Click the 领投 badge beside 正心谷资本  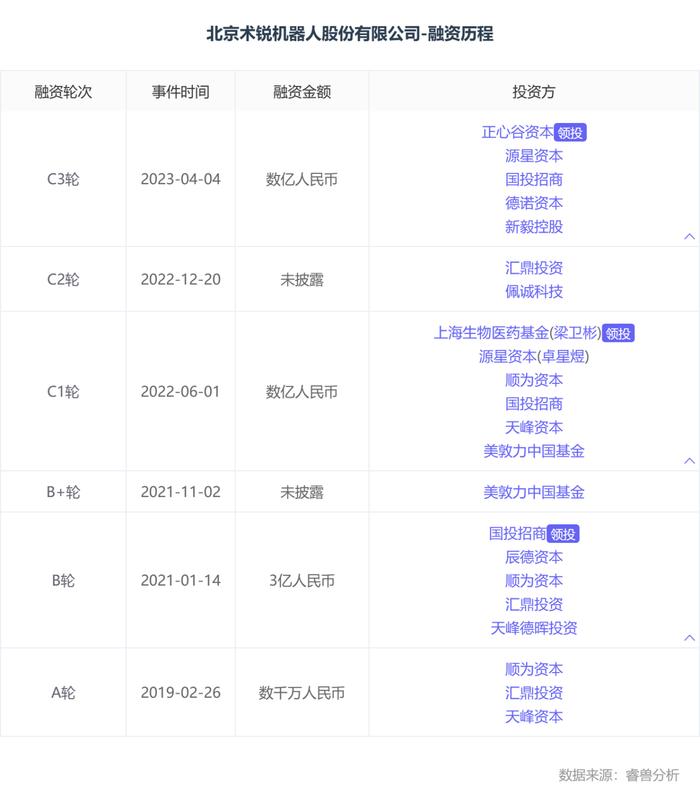[x=570, y=133]
